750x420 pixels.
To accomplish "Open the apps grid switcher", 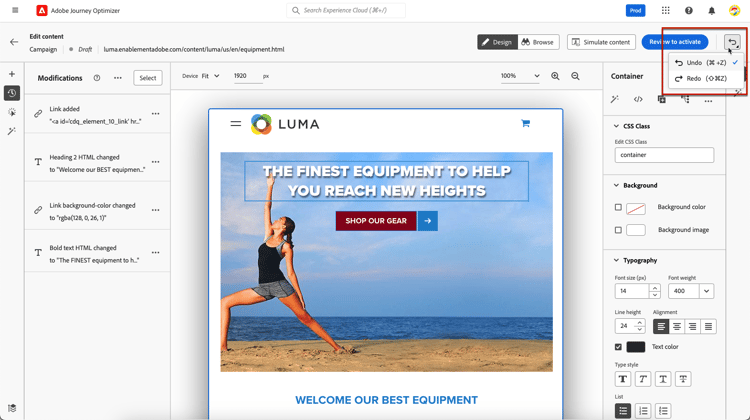I will tap(665, 10).
